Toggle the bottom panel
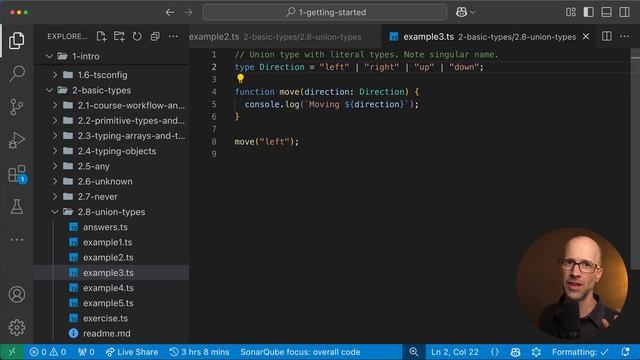The height and width of the screenshot is (360, 640). click(x=607, y=12)
